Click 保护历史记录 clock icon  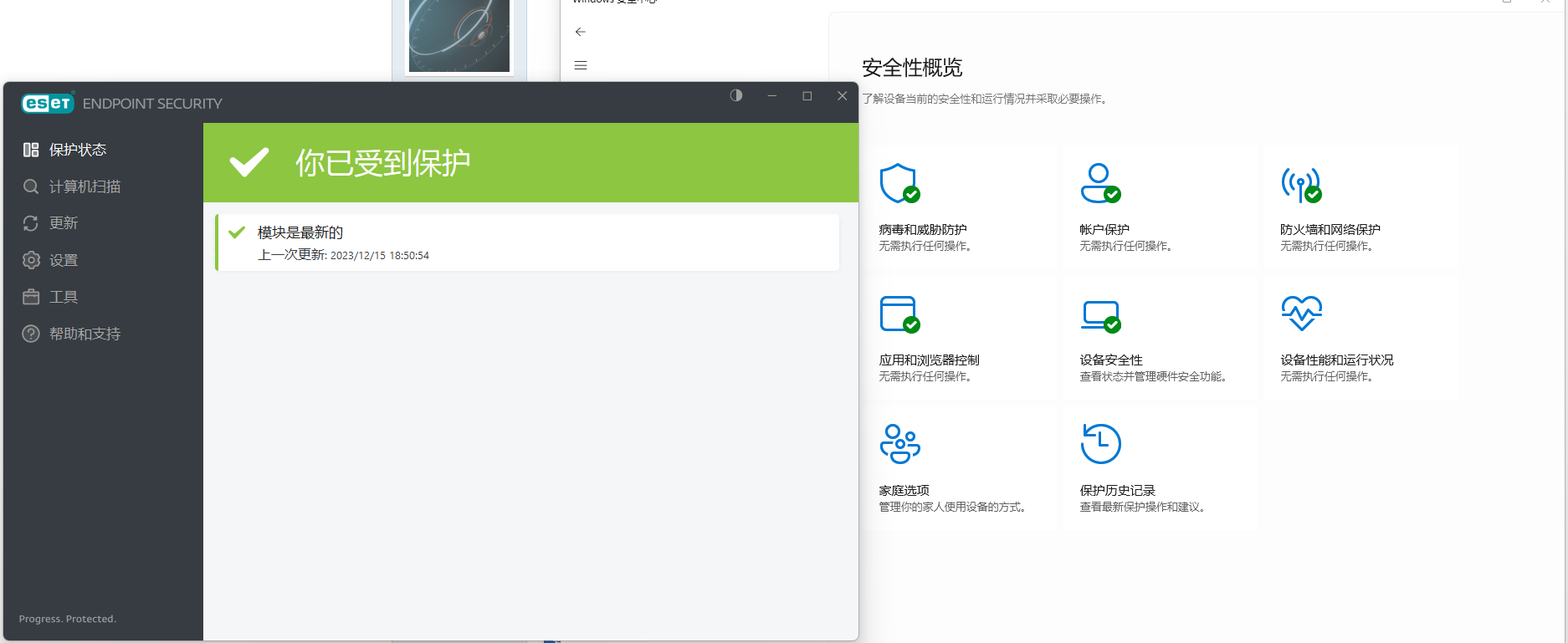pyautogui.click(x=1100, y=444)
